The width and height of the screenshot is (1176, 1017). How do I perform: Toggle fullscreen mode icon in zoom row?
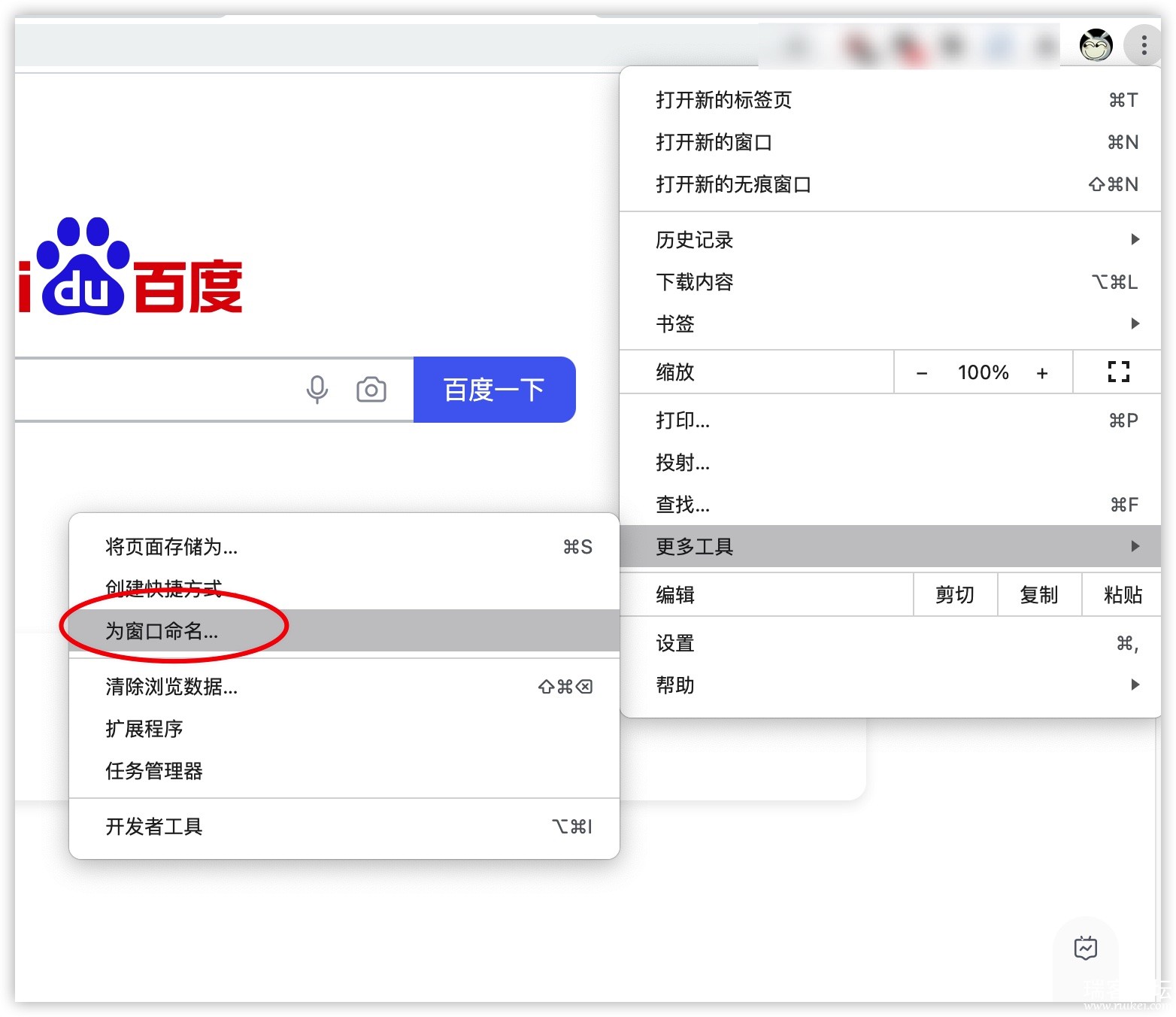click(x=1118, y=372)
